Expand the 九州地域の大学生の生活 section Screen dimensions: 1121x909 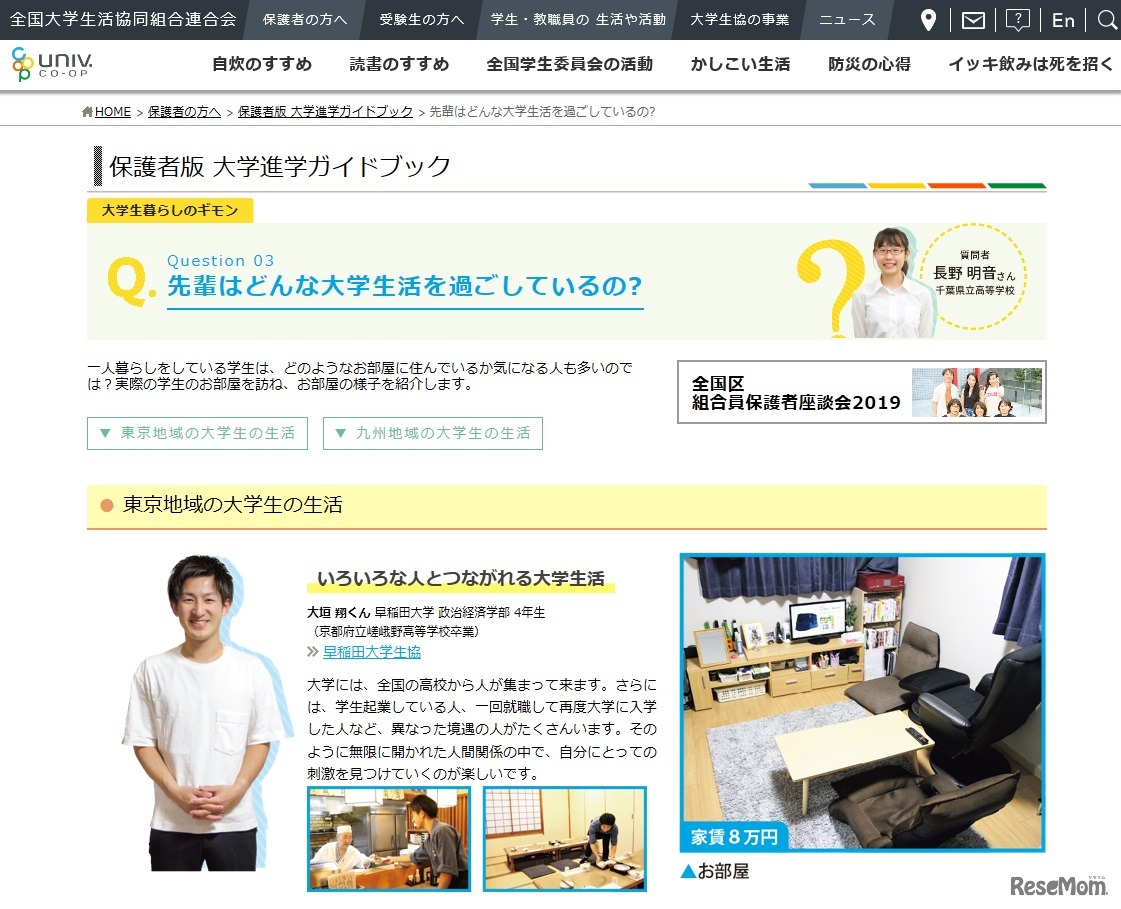(x=432, y=433)
